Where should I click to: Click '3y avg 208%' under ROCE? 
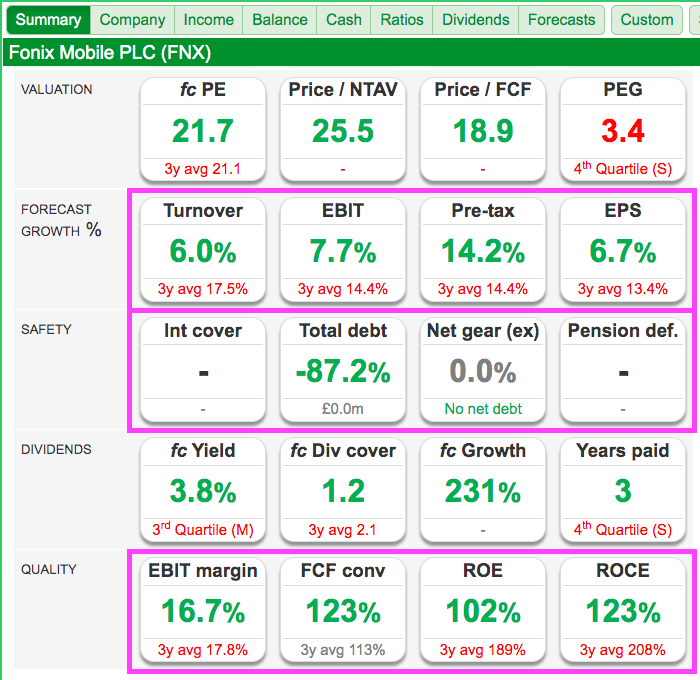coord(623,650)
